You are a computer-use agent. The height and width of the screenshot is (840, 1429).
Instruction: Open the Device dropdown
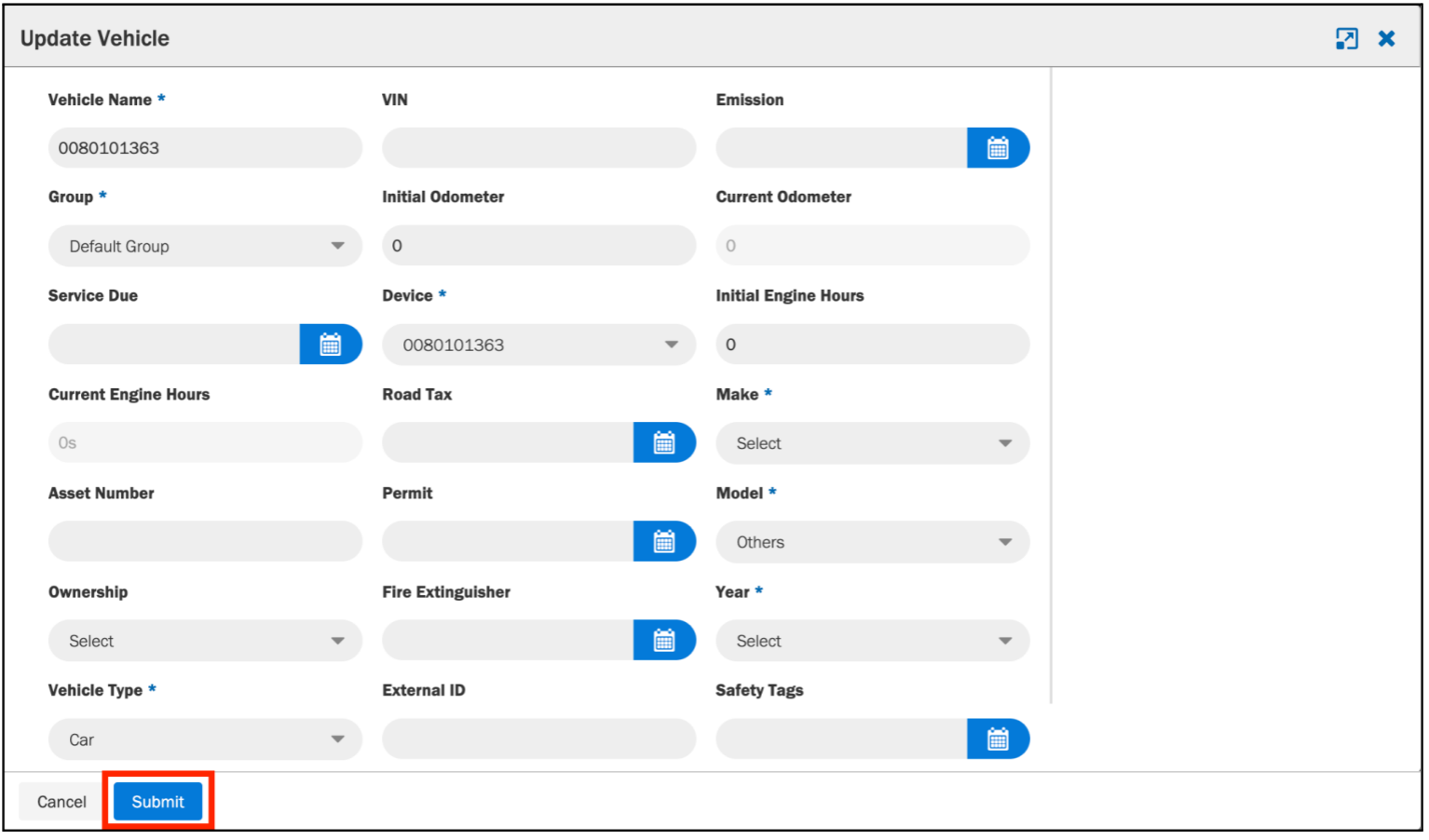pyautogui.click(x=538, y=345)
